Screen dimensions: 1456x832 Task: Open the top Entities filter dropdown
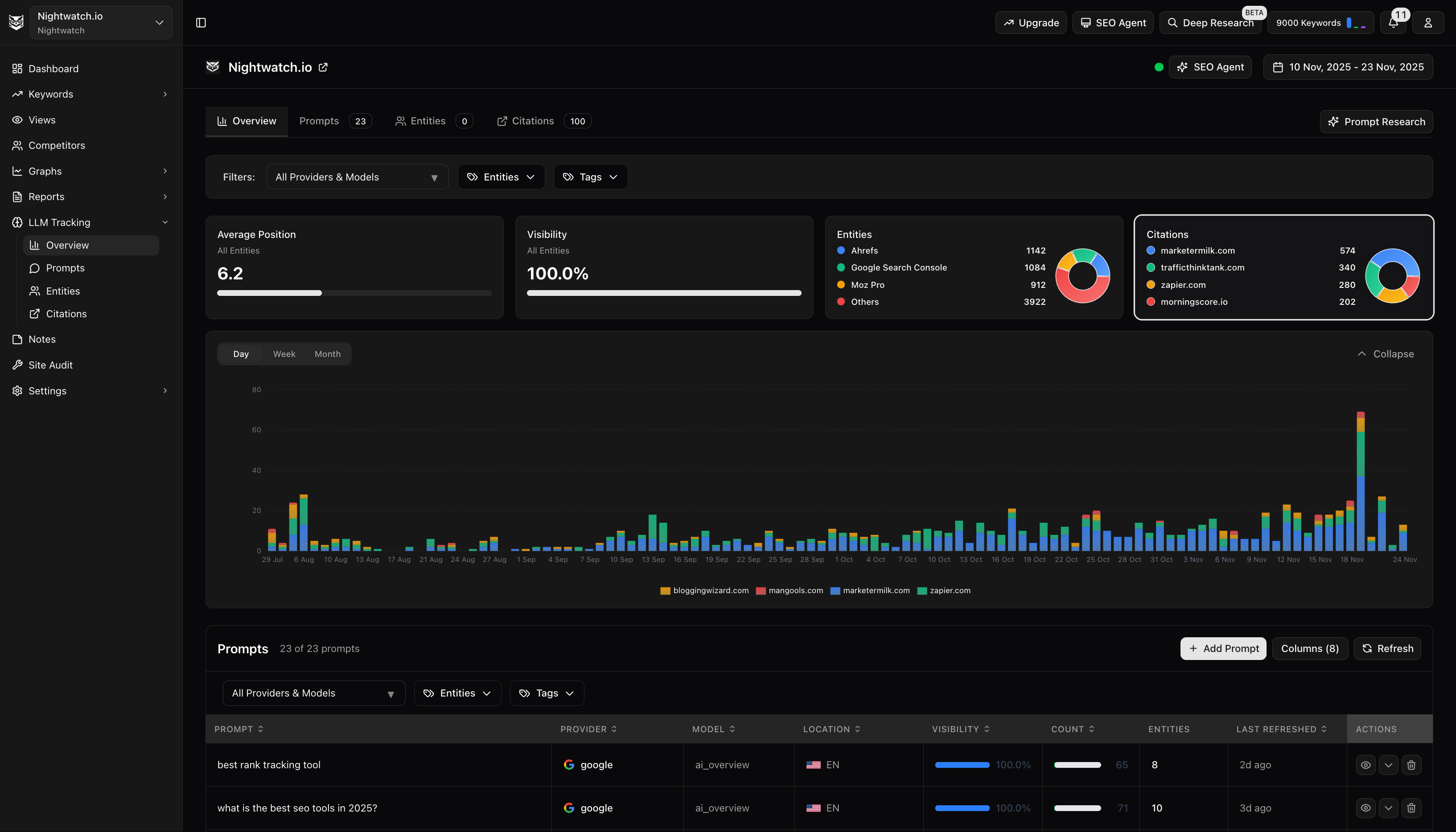[x=501, y=177]
